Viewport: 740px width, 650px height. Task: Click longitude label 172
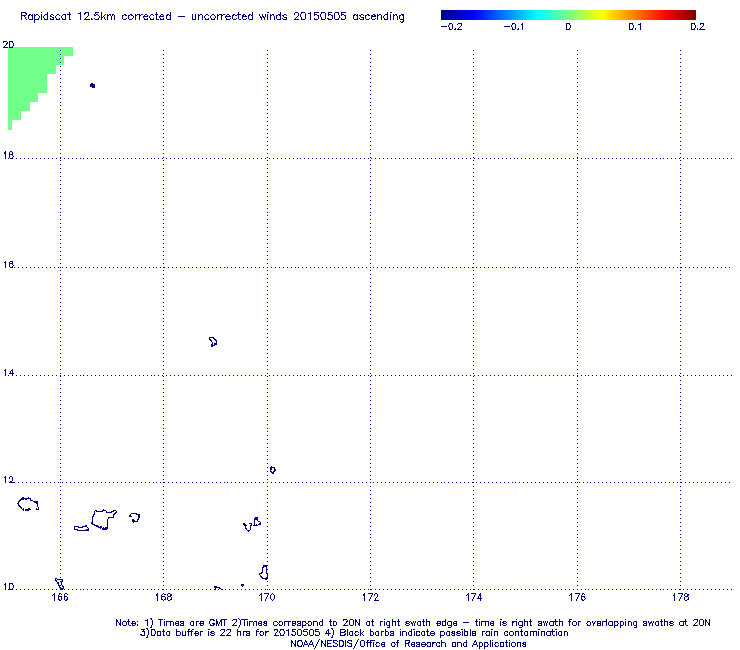point(370,598)
